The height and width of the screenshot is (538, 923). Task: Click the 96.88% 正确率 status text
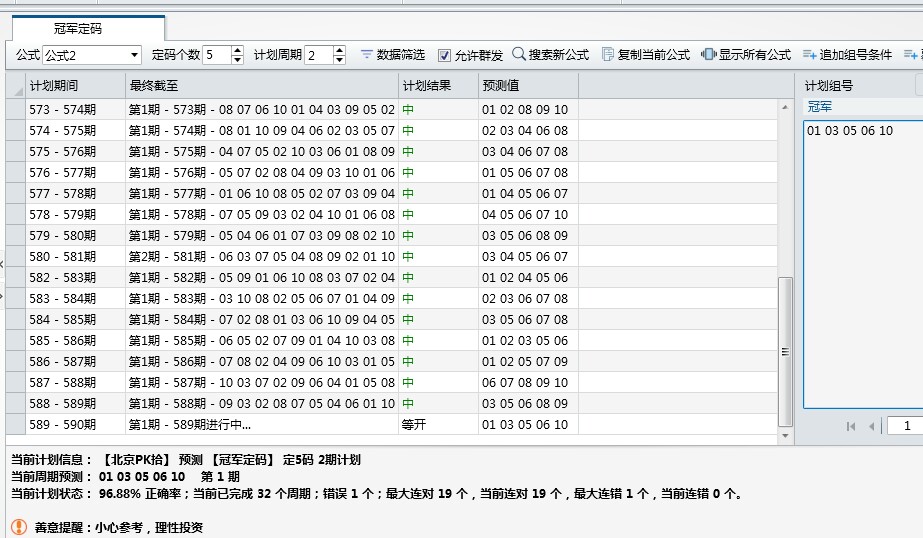click(141, 493)
